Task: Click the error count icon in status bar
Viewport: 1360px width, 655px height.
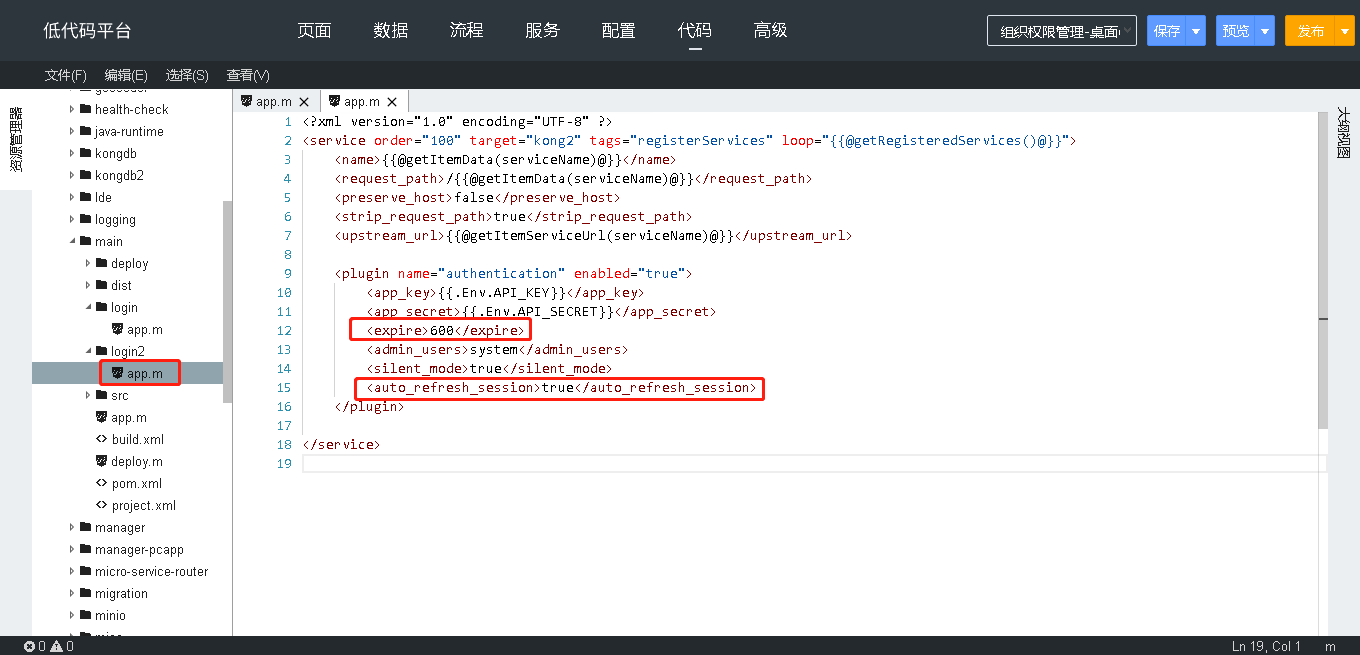Action: [30, 647]
